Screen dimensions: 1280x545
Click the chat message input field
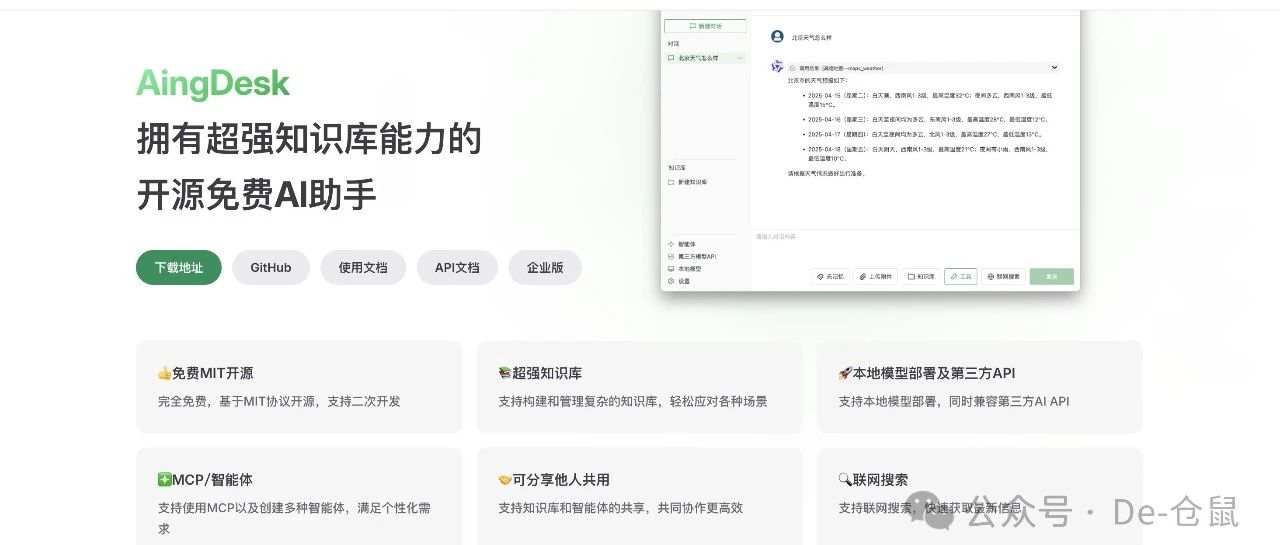[x=915, y=246]
